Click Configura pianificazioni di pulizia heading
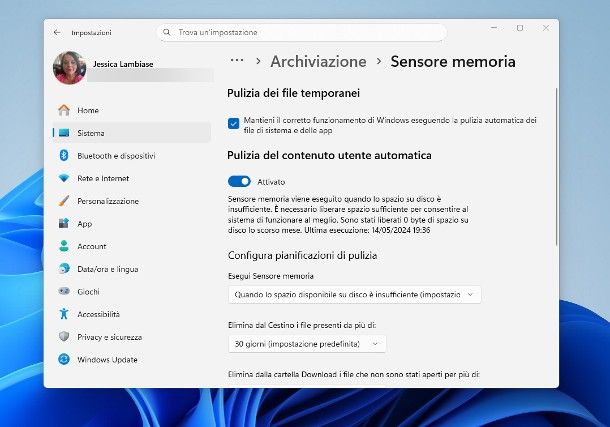Viewport: 610px width, 427px height. (302, 256)
